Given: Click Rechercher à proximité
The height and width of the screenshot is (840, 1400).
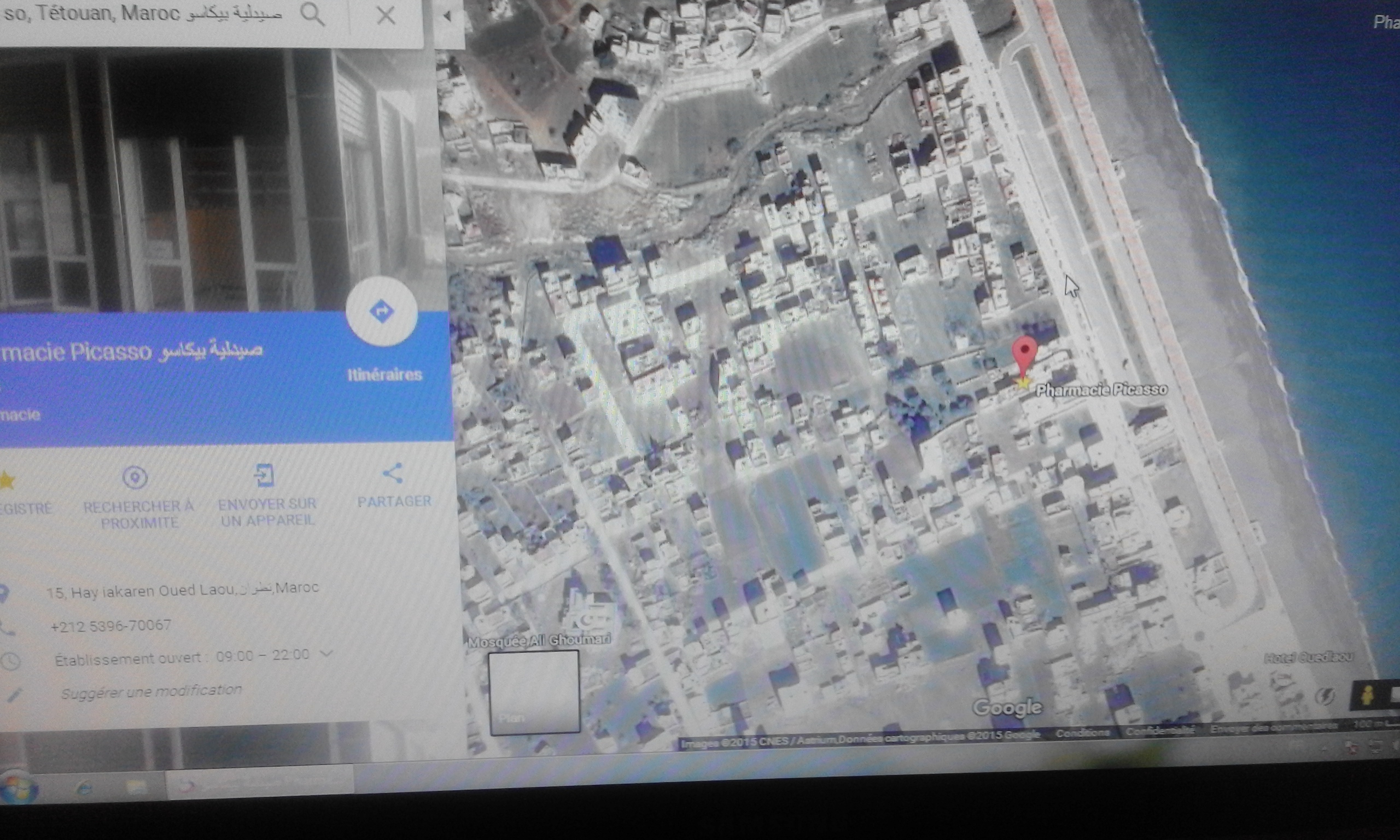Looking at the screenshot, I should point(139,514).
